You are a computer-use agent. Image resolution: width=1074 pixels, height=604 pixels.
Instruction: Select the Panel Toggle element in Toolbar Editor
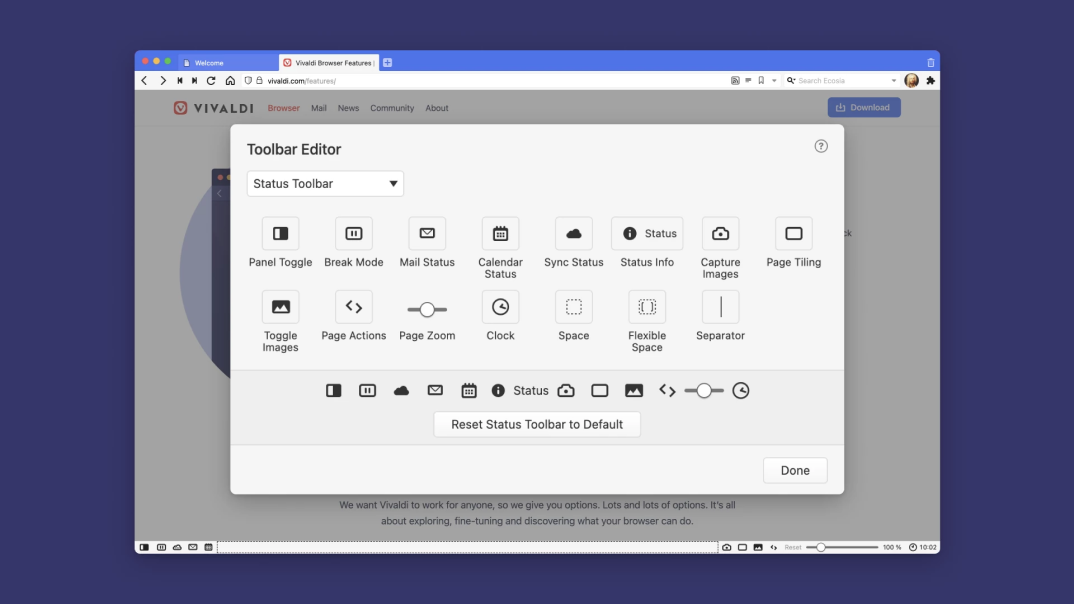pyautogui.click(x=280, y=234)
